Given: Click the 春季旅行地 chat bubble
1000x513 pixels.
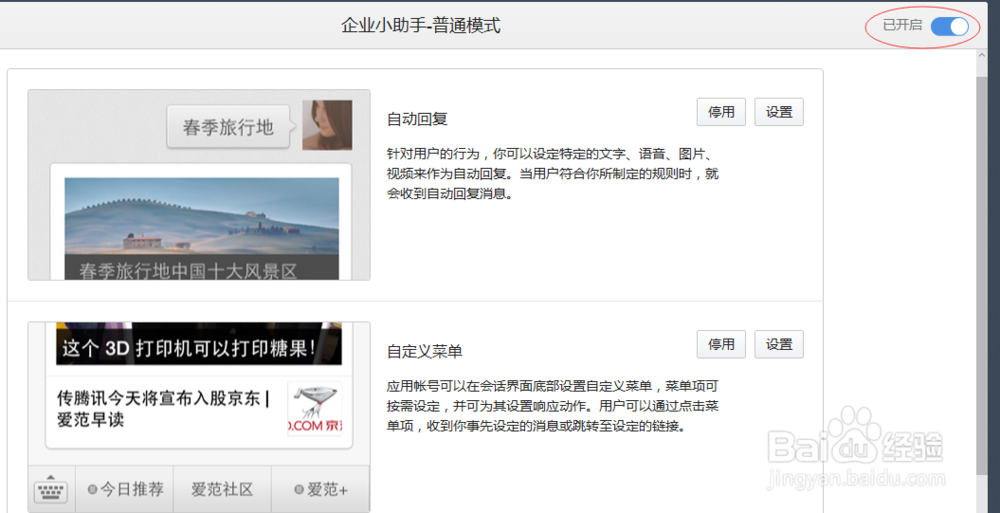Looking at the screenshot, I should click(x=228, y=127).
